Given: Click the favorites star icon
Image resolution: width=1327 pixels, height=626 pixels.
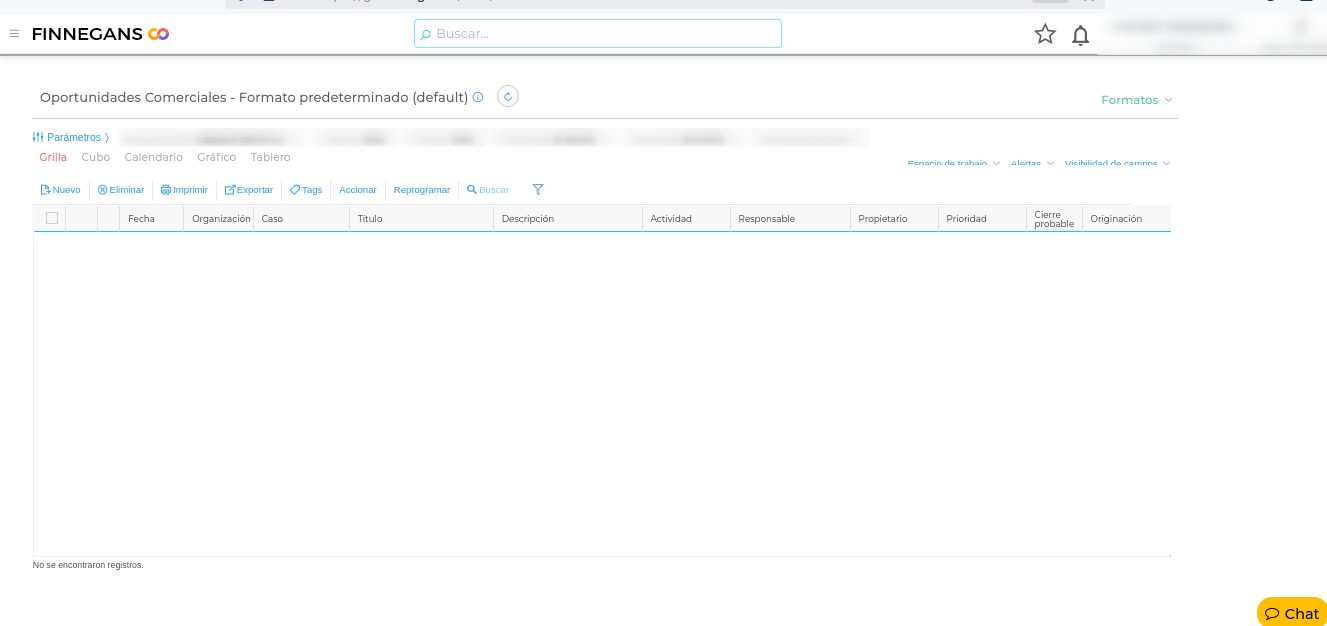Looking at the screenshot, I should coord(1045,34).
